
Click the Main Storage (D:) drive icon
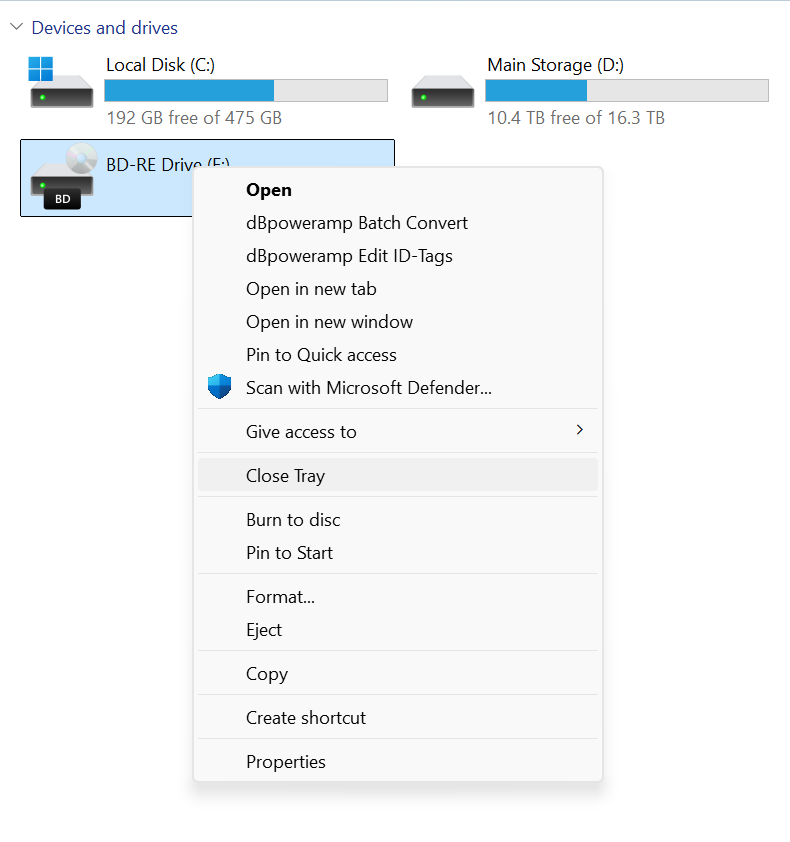pos(442,91)
